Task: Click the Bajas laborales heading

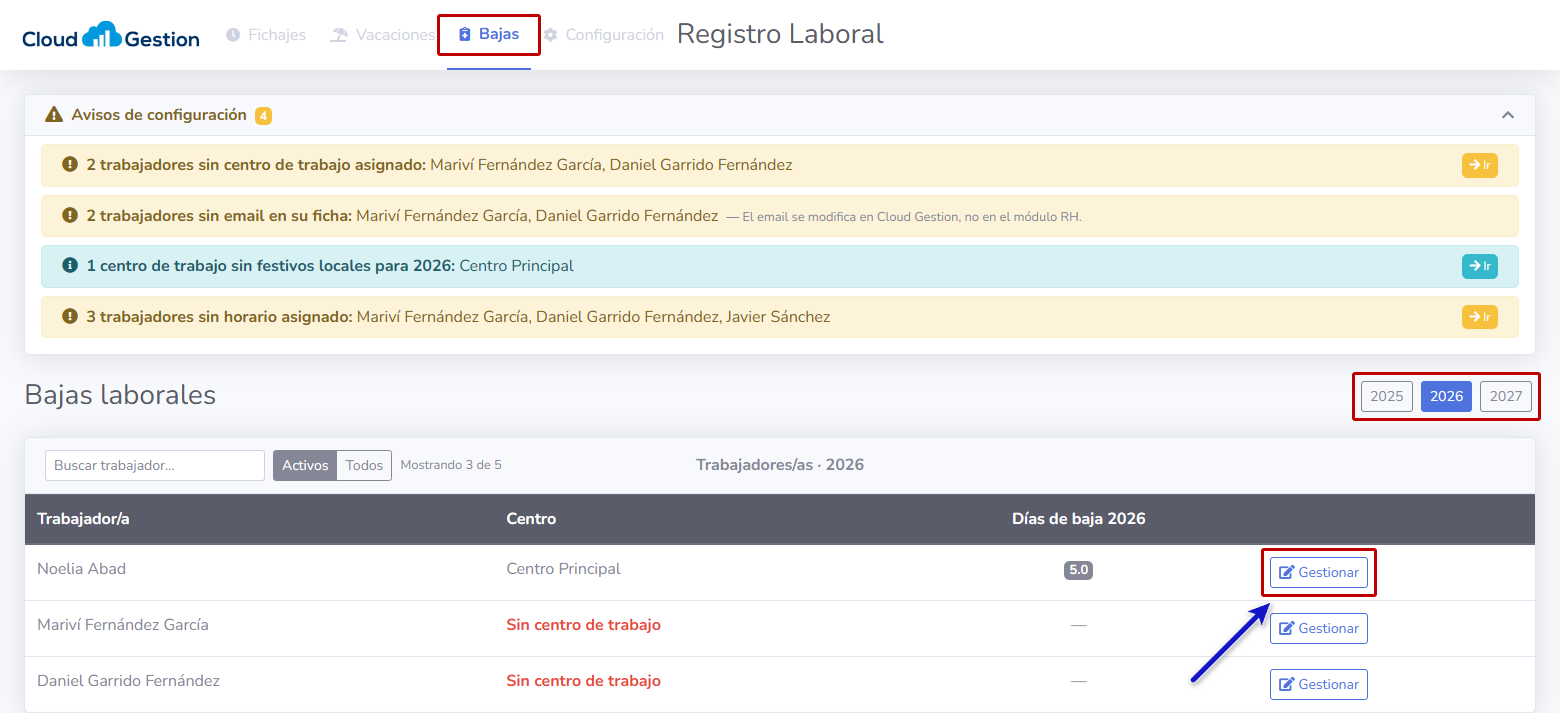Action: (x=120, y=395)
